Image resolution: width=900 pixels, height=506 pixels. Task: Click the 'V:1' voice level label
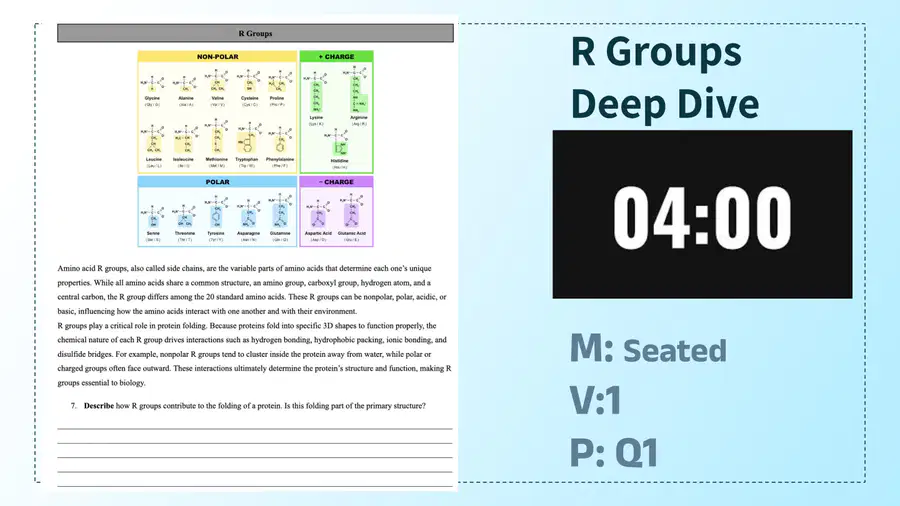tap(595, 400)
